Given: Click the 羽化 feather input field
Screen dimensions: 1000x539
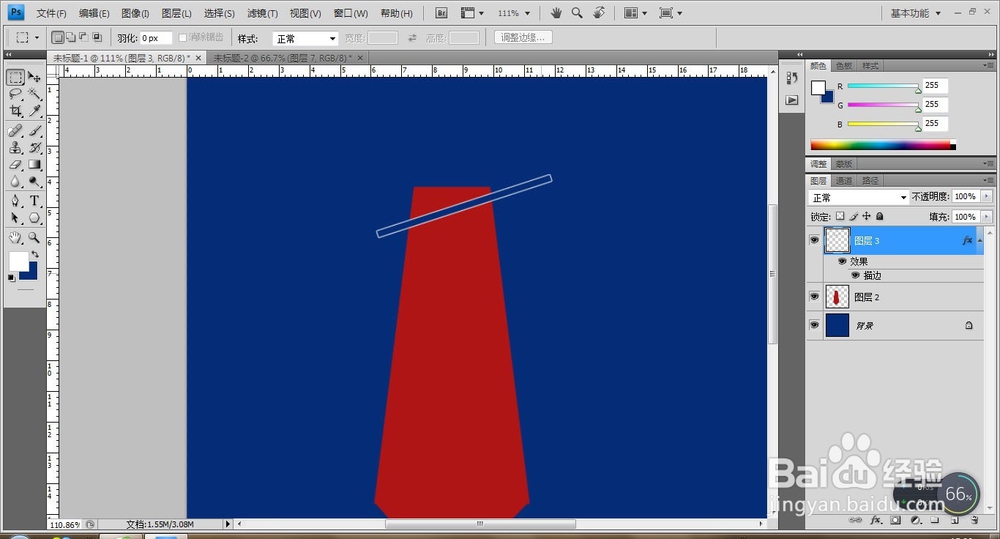Looking at the screenshot, I should (x=156, y=38).
